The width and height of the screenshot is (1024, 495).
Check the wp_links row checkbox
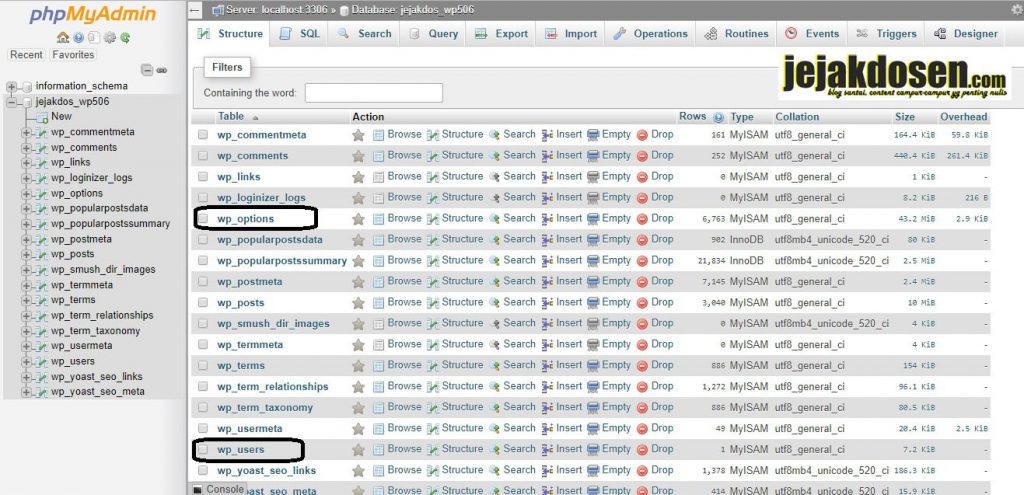[x=203, y=176]
